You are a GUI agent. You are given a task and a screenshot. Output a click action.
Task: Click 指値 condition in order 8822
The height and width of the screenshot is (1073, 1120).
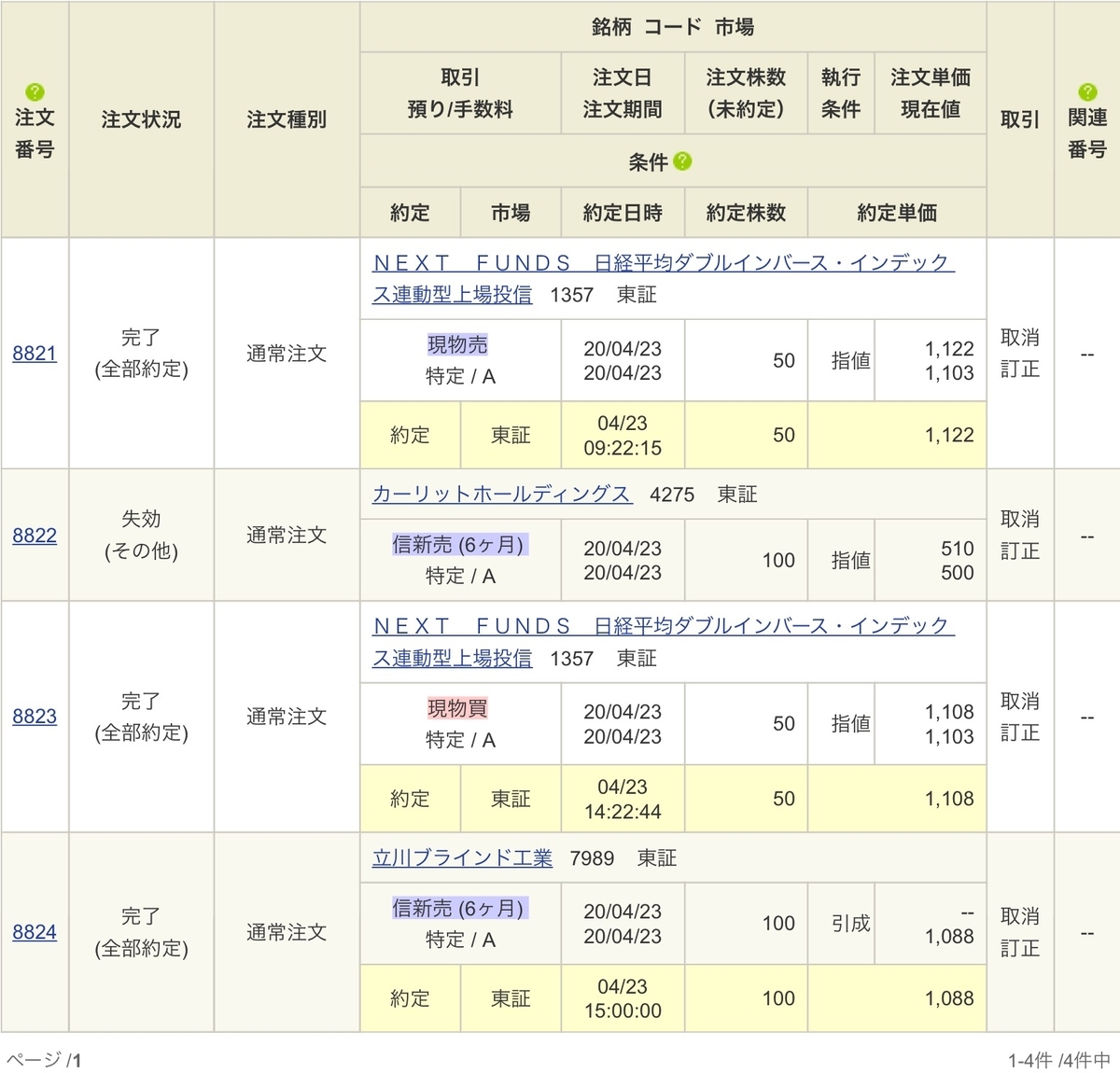pyautogui.click(x=850, y=560)
